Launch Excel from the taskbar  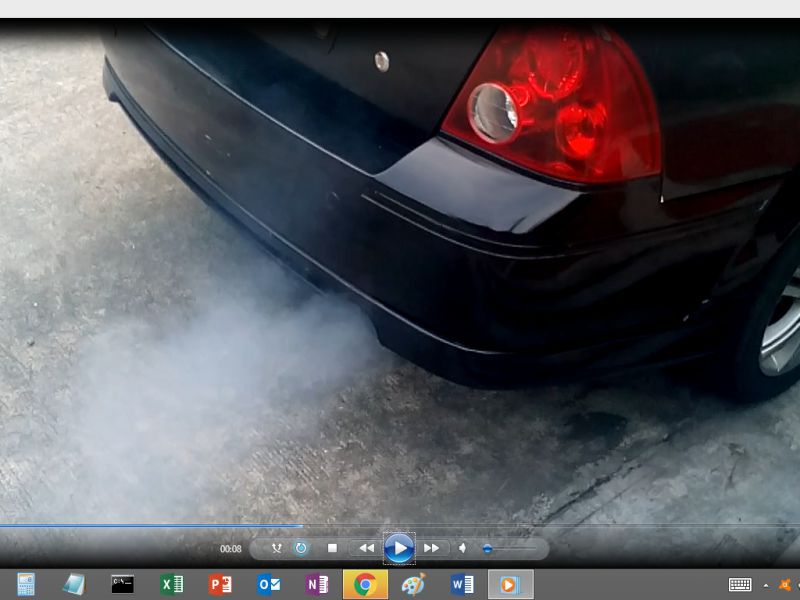pyautogui.click(x=172, y=585)
